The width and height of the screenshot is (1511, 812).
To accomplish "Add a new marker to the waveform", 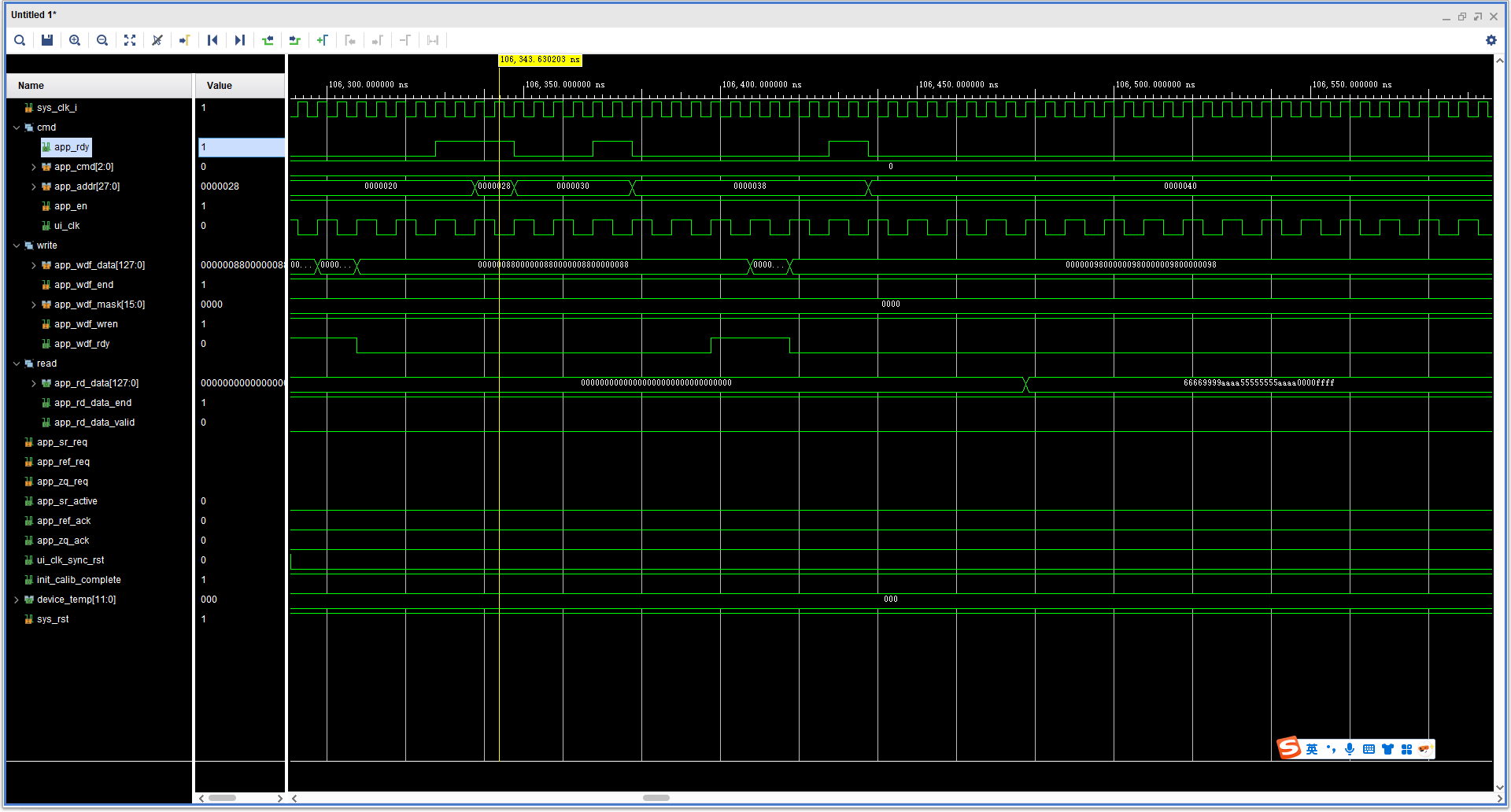I will pos(323,40).
